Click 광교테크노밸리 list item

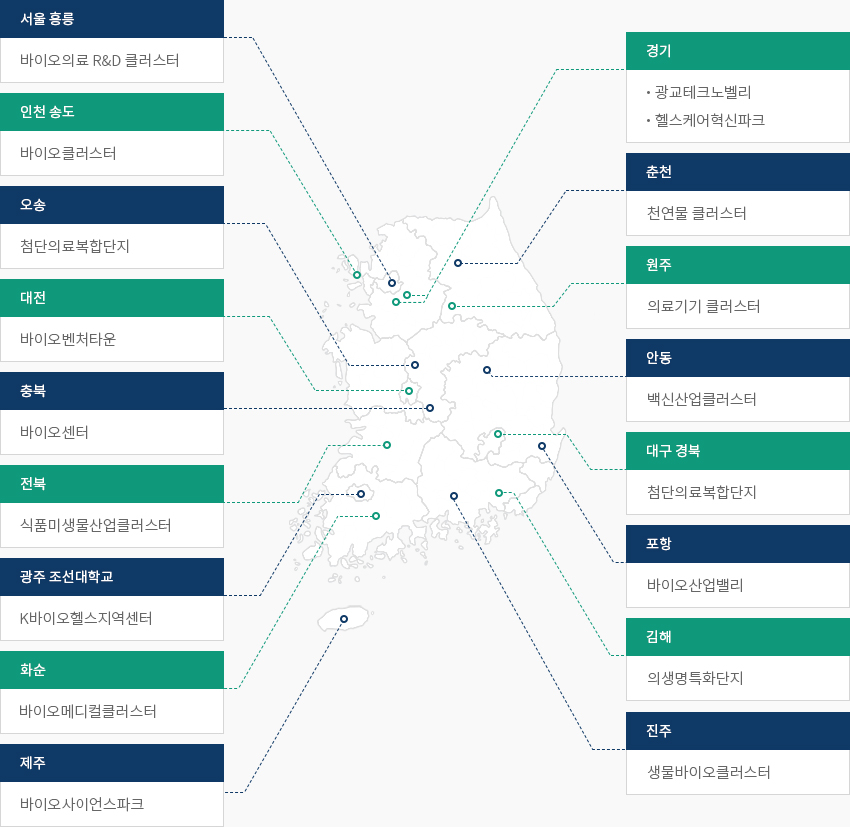click(x=703, y=92)
